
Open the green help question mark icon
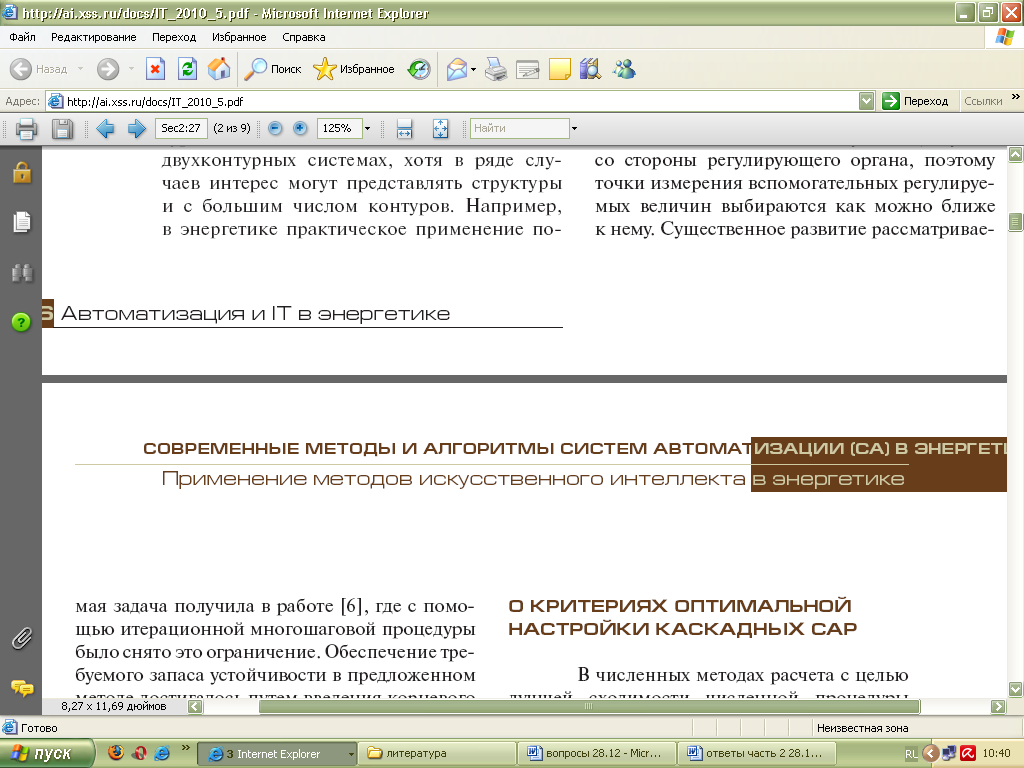click(21, 321)
